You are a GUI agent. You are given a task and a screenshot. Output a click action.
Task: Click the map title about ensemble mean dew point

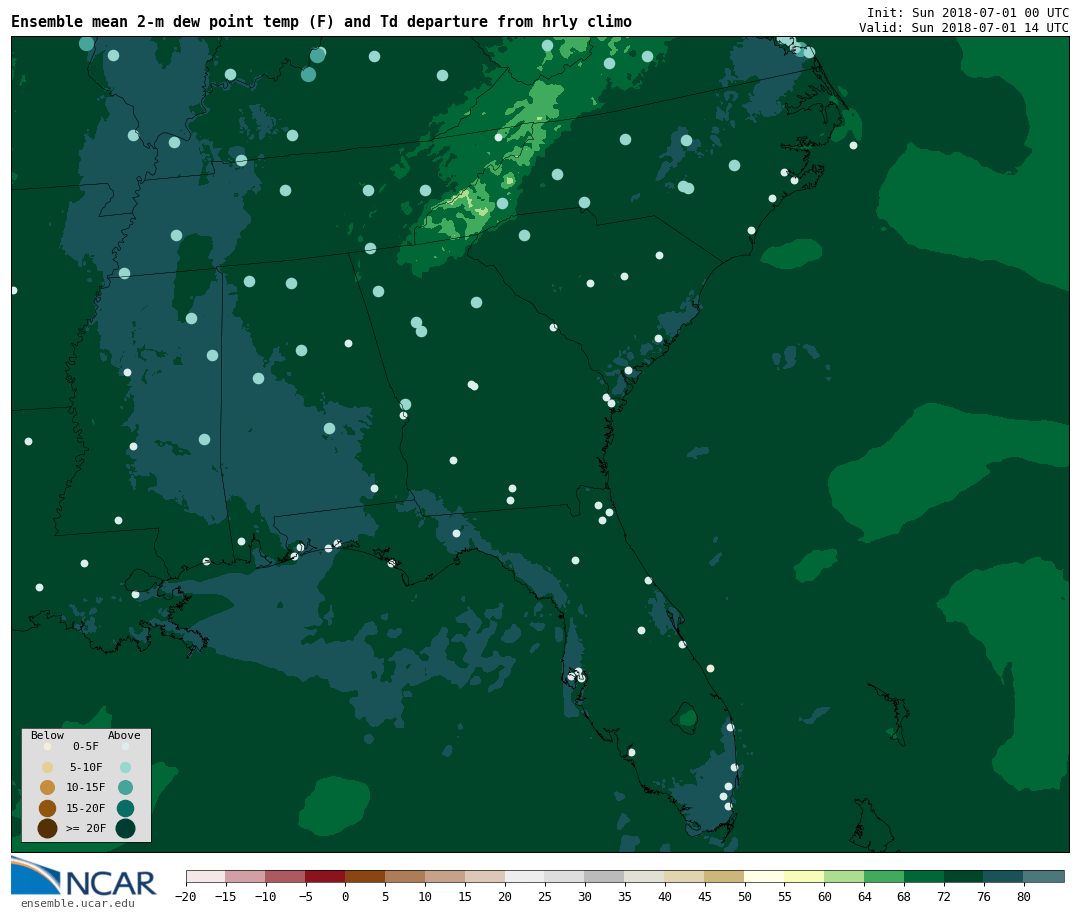click(x=321, y=22)
